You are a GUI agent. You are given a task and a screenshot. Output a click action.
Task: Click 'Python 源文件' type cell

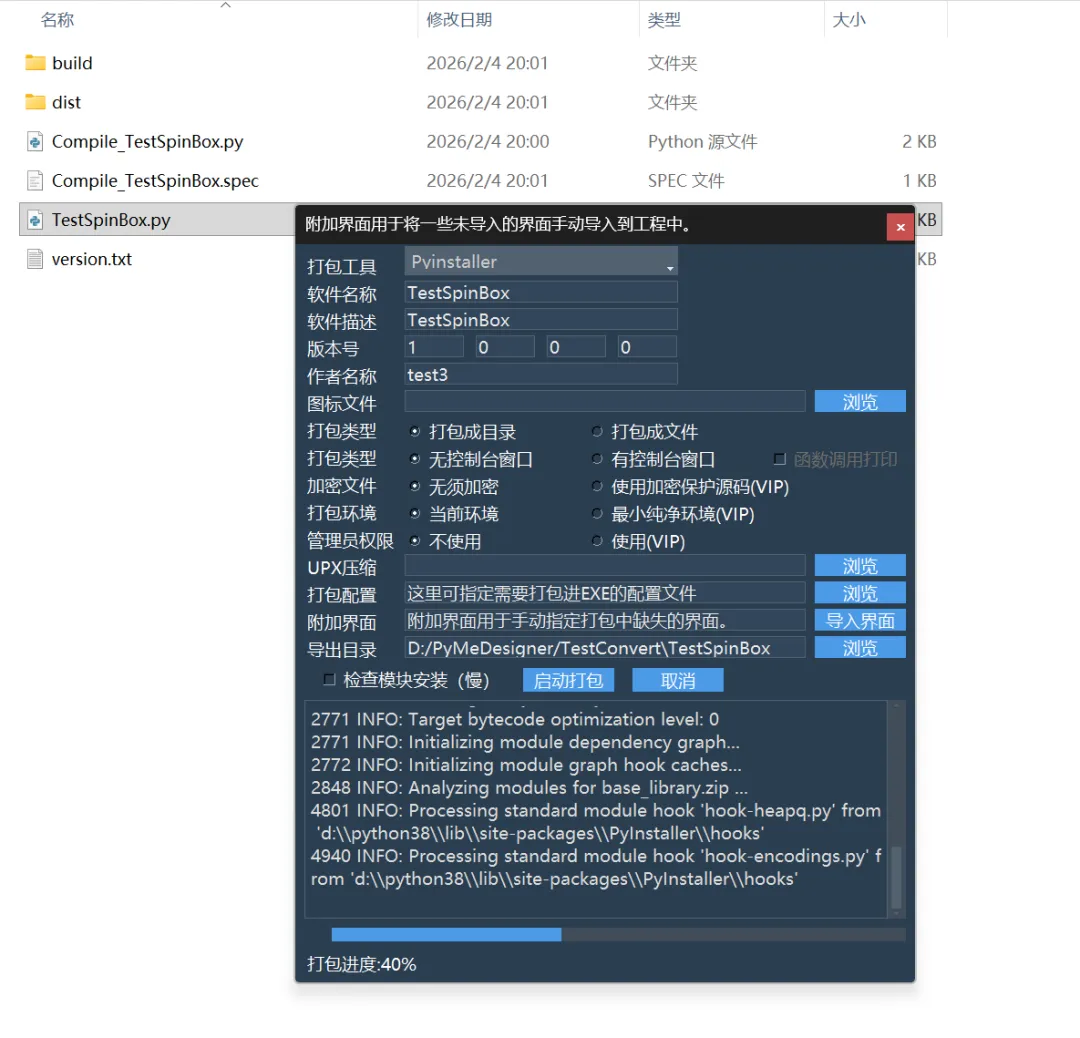click(x=702, y=142)
